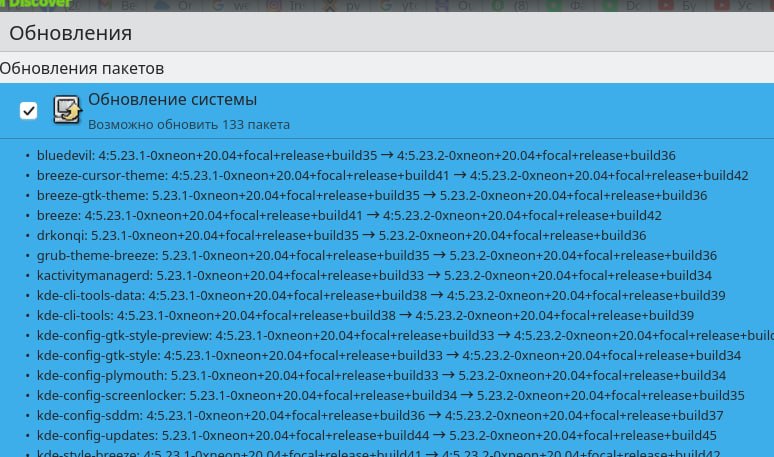Click the 'Обновления' page title
The image size is (774, 457).
click(x=71, y=34)
